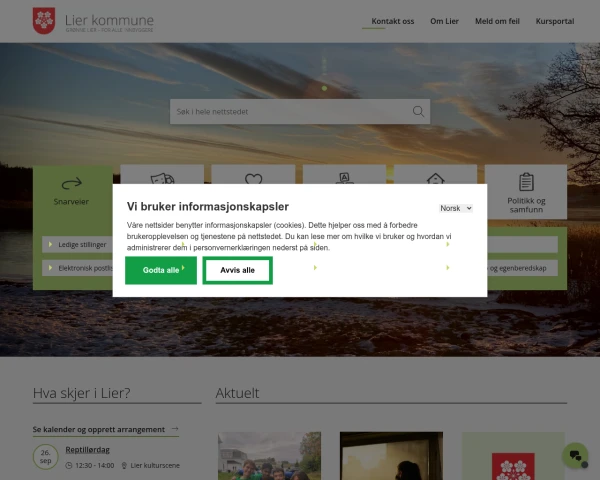Open the Ledige stillinger shortcut

78,245
